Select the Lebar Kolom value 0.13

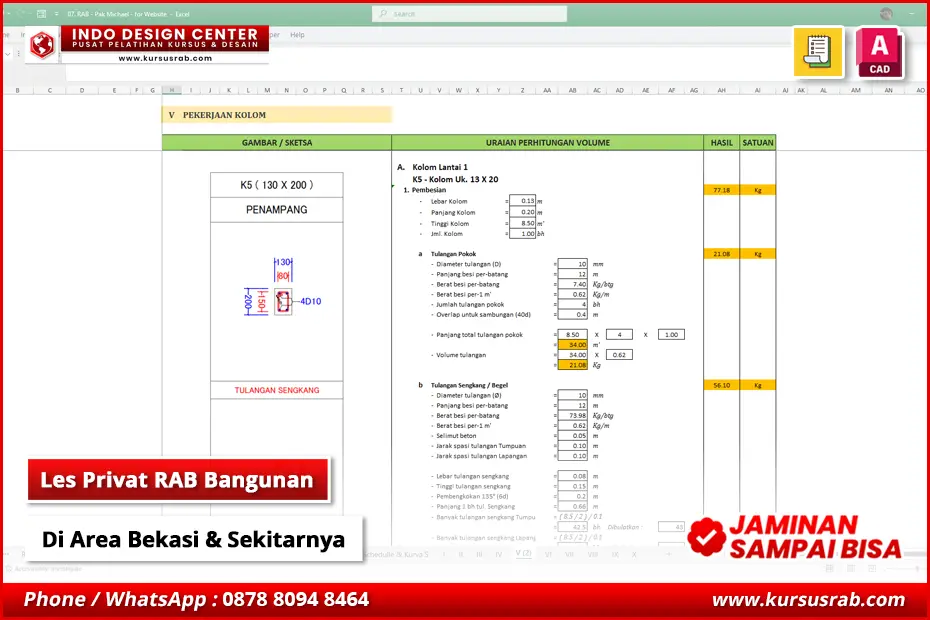[x=523, y=201]
